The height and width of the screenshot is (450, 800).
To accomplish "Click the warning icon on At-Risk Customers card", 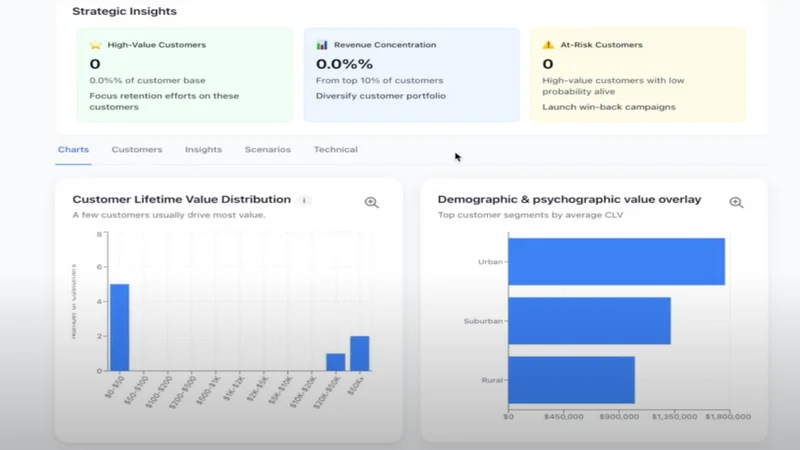I will click(x=548, y=45).
